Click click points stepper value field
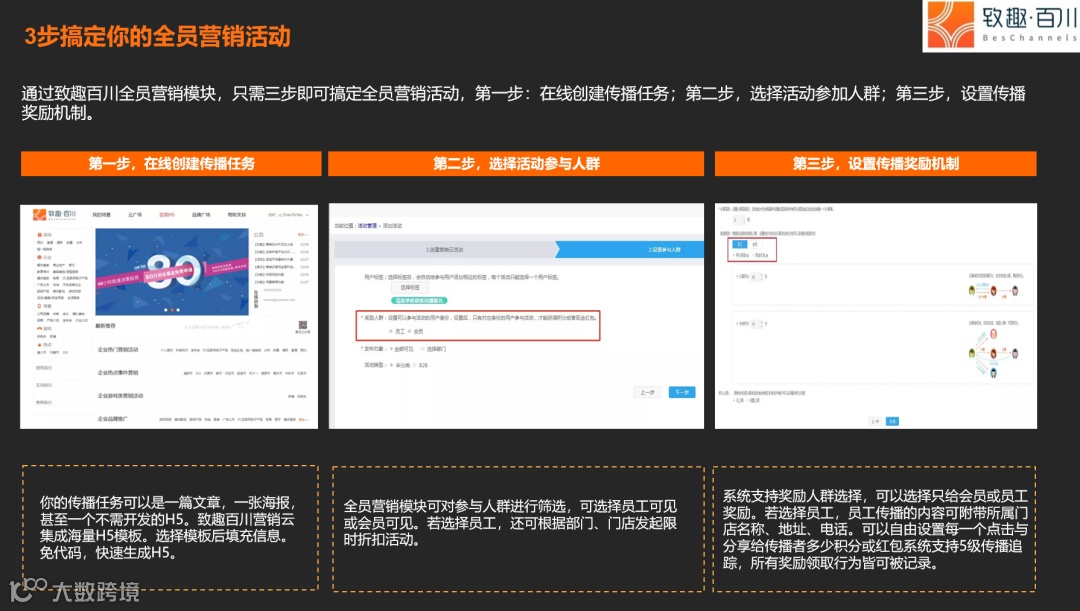The height and width of the screenshot is (611, 1080). [x=757, y=324]
